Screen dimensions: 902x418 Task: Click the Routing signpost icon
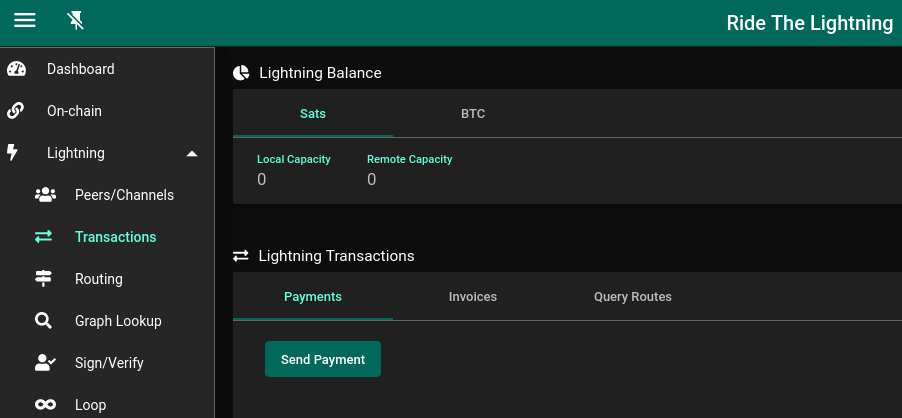click(44, 279)
